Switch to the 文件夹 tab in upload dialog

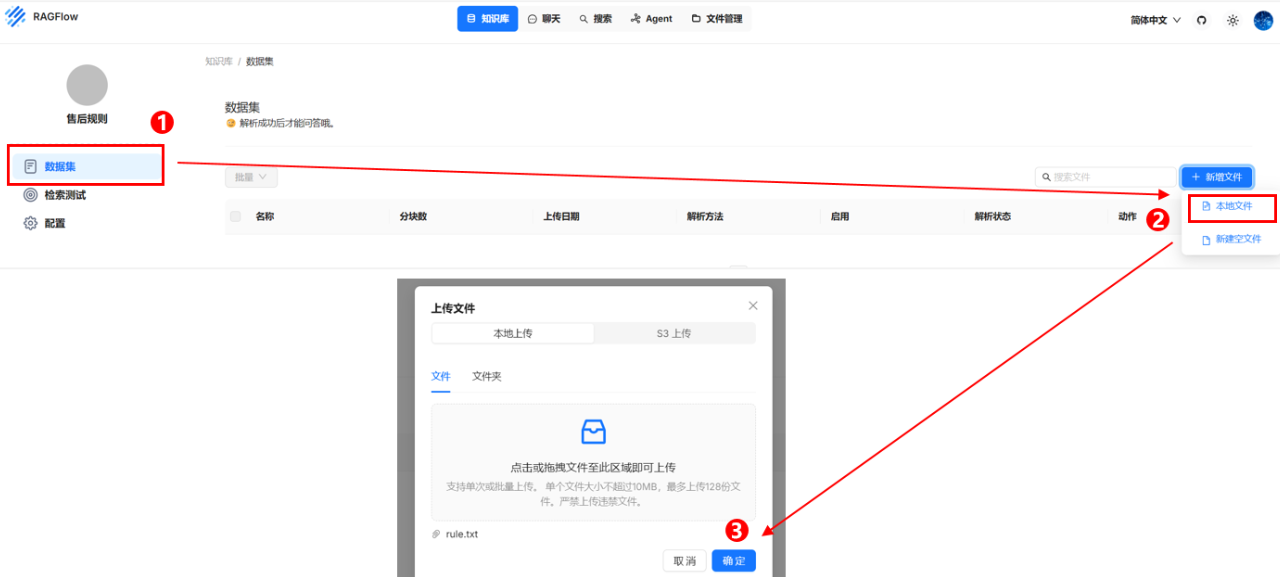(486, 377)
